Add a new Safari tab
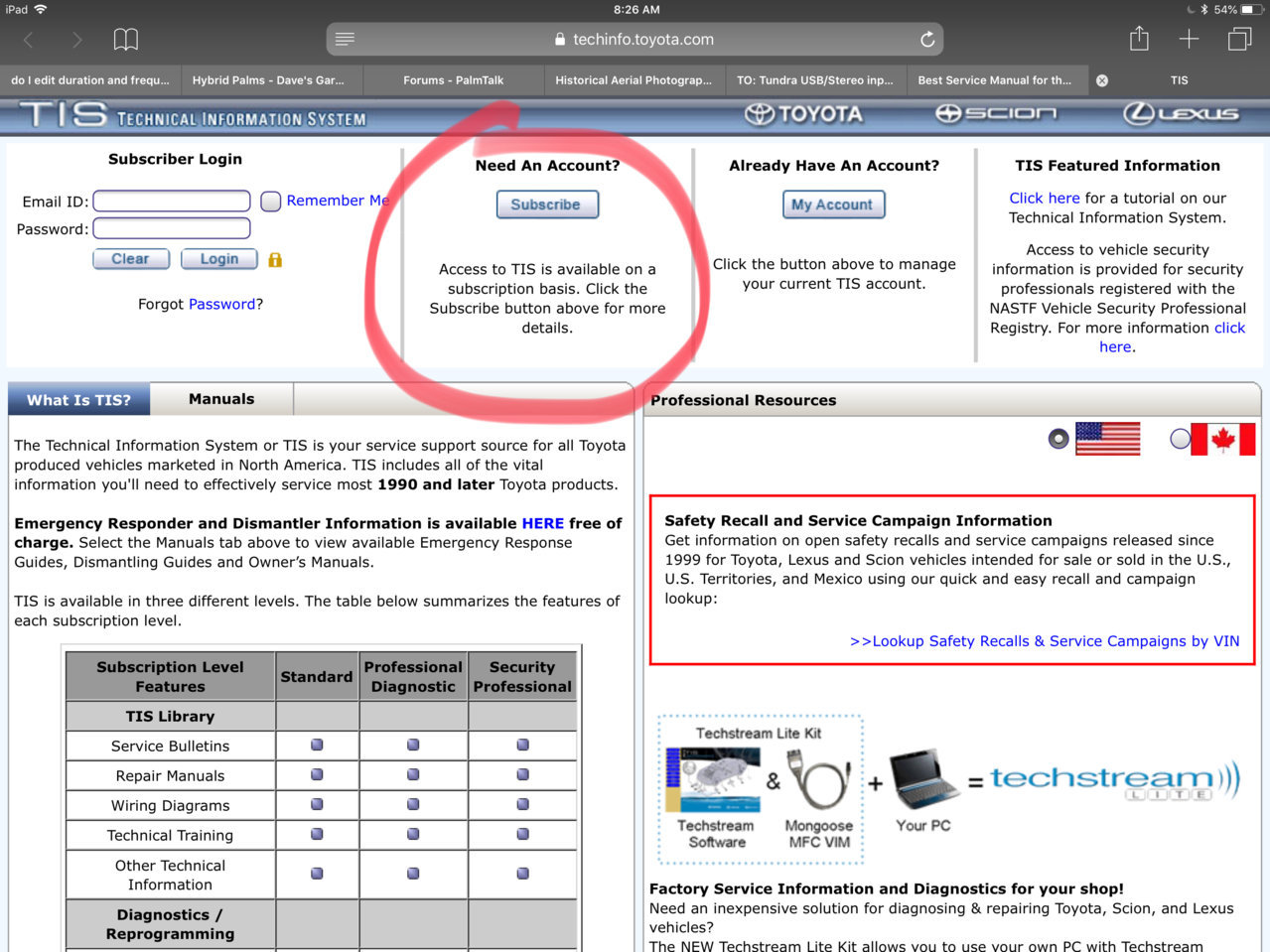 coord(1189,39)
